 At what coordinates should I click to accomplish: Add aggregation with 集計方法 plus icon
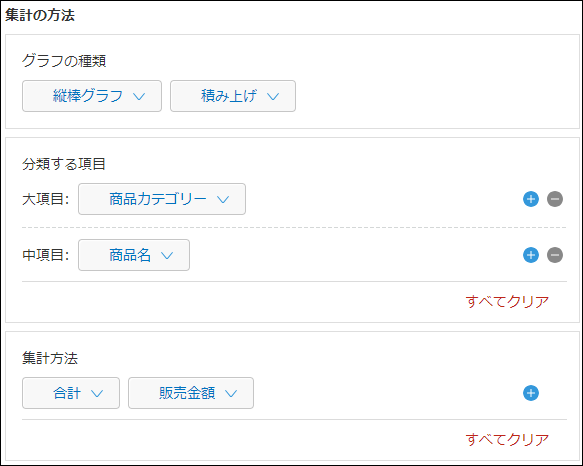531,393
